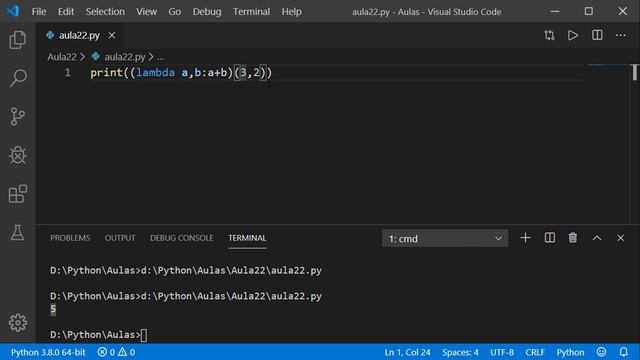Switch to the OUTPUT panel tab
Image resolution: width=640 pixels, height=360 pixels.
pyautogui.click(x=120, y=238)
